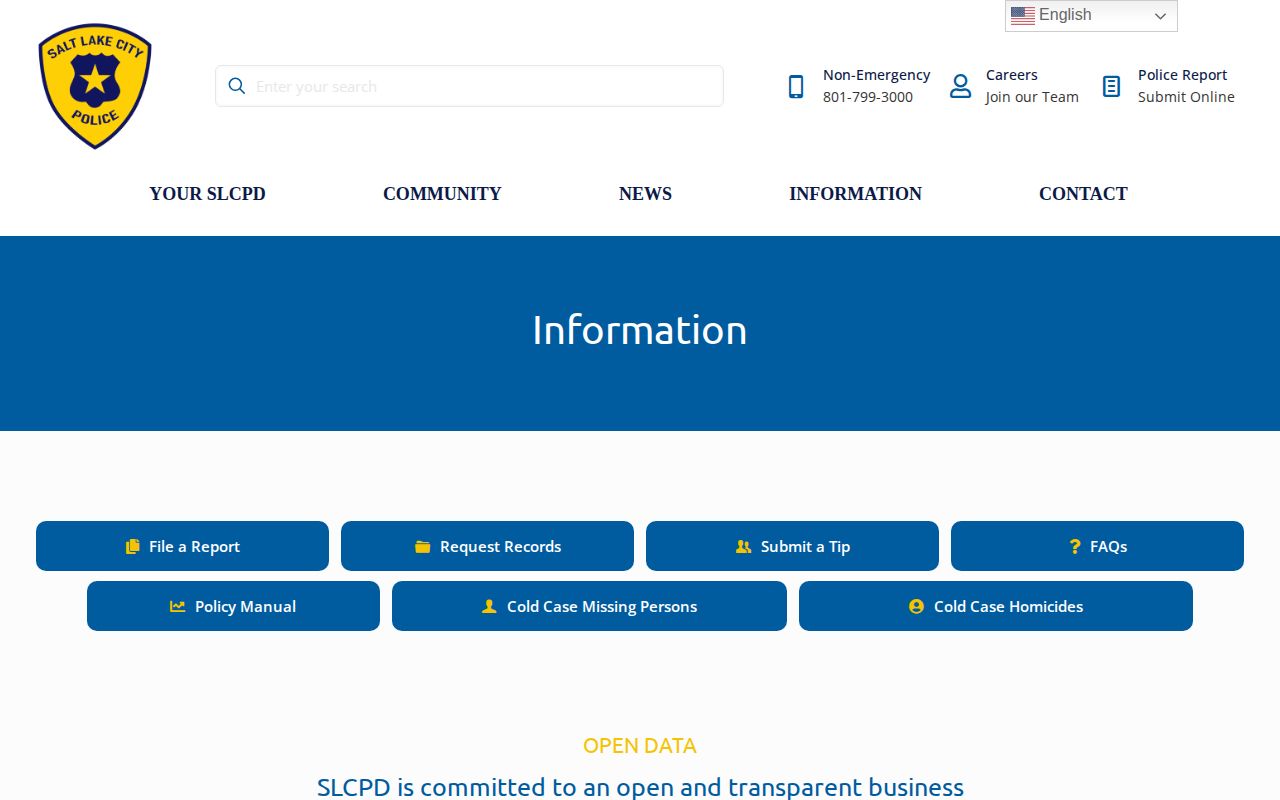This screenshot has height=800, width=1280.
Task: Open the Careers link
Action: point(1011,75)
